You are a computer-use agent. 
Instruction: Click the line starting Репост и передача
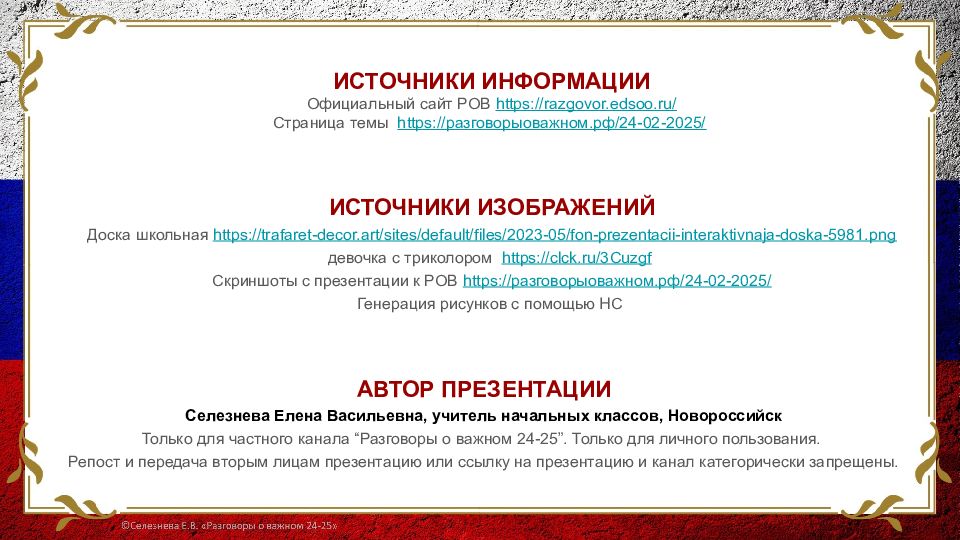(482, 462)
